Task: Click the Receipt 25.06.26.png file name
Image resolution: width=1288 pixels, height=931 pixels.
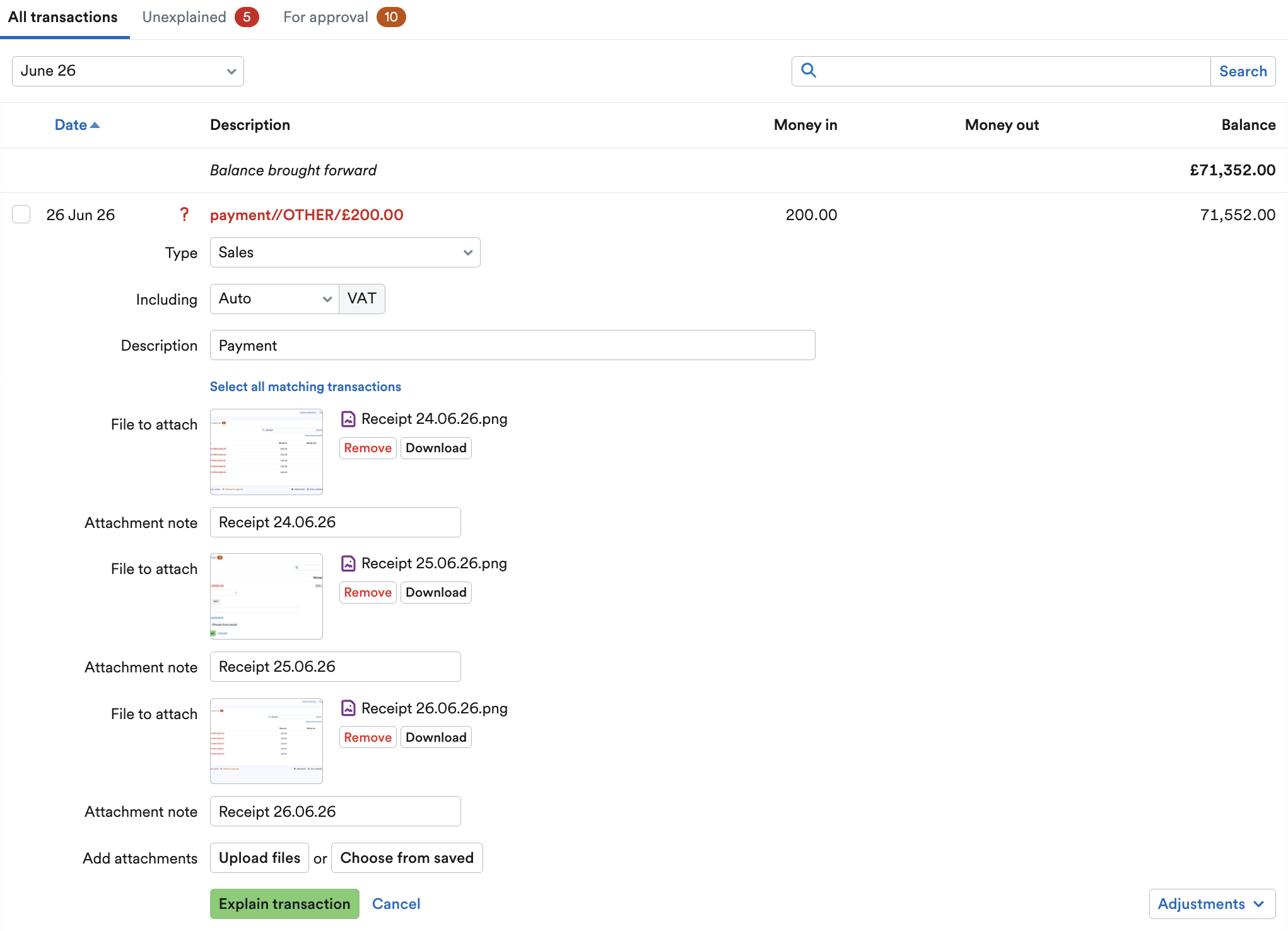Action: pyautogui.click(x=434, y=563)
